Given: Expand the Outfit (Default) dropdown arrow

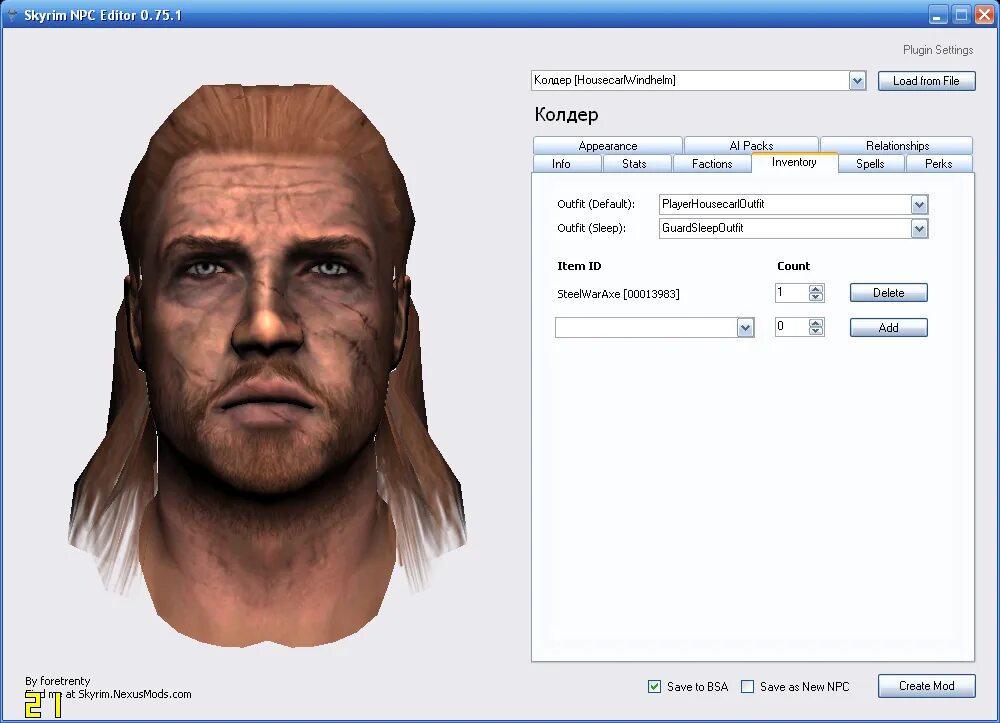Looking at the screenshot, I should tap(919, 205).
